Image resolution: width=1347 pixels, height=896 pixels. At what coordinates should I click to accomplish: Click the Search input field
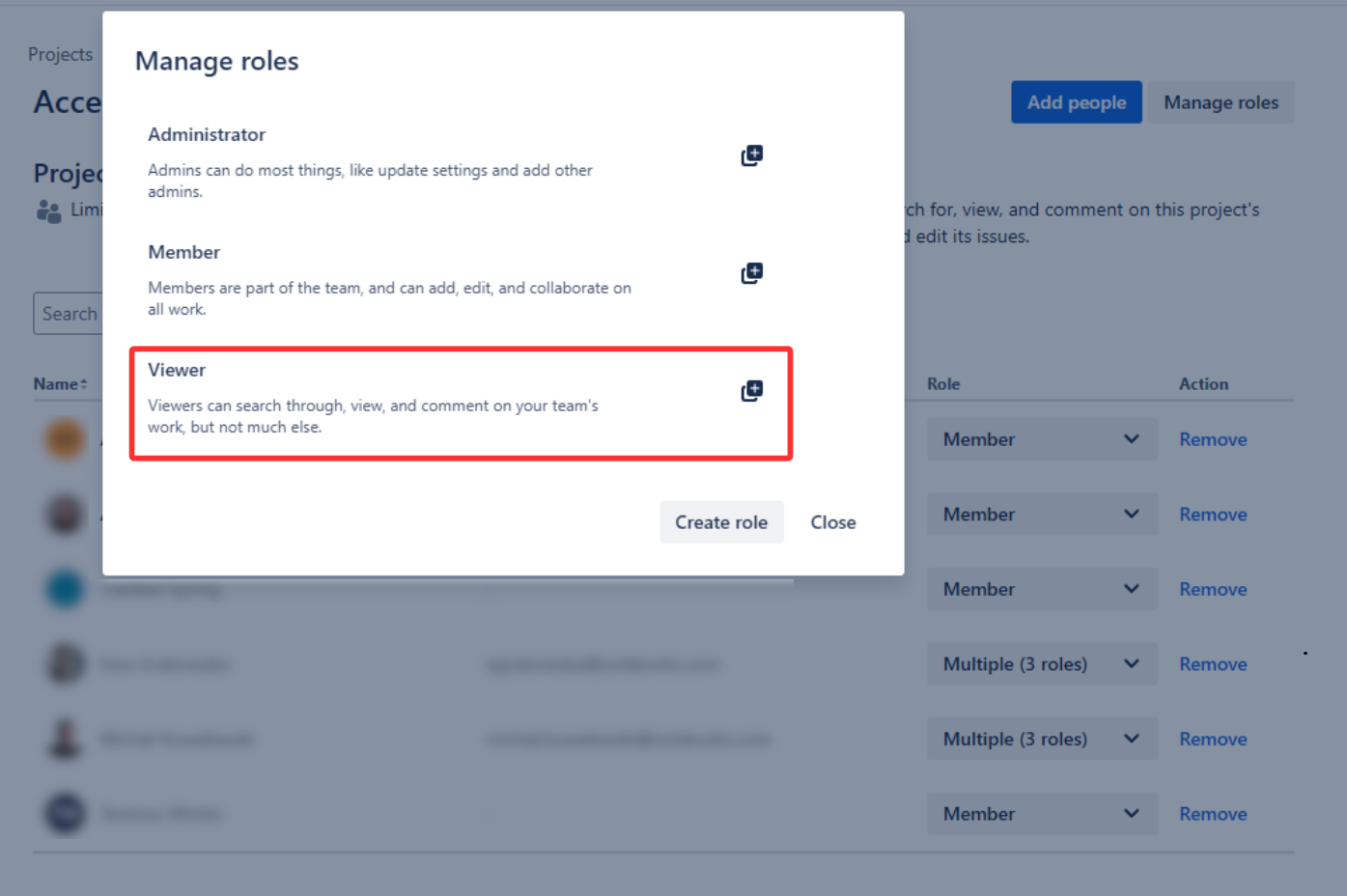(68, 314)
